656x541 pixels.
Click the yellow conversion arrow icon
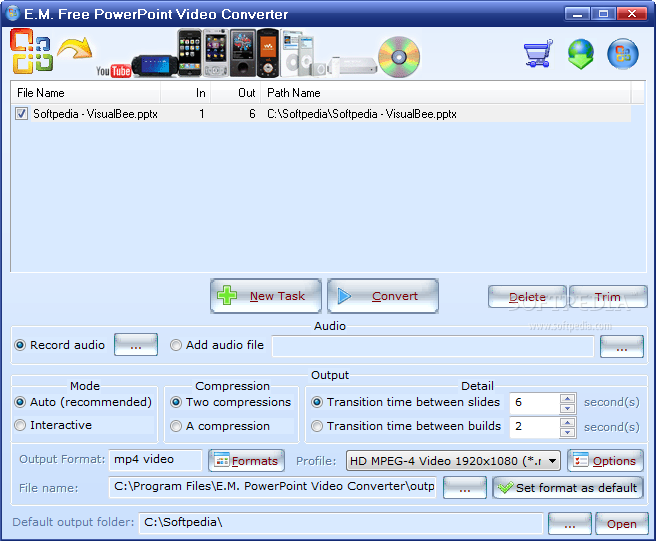pyautogui.click(x=75, y=48)
